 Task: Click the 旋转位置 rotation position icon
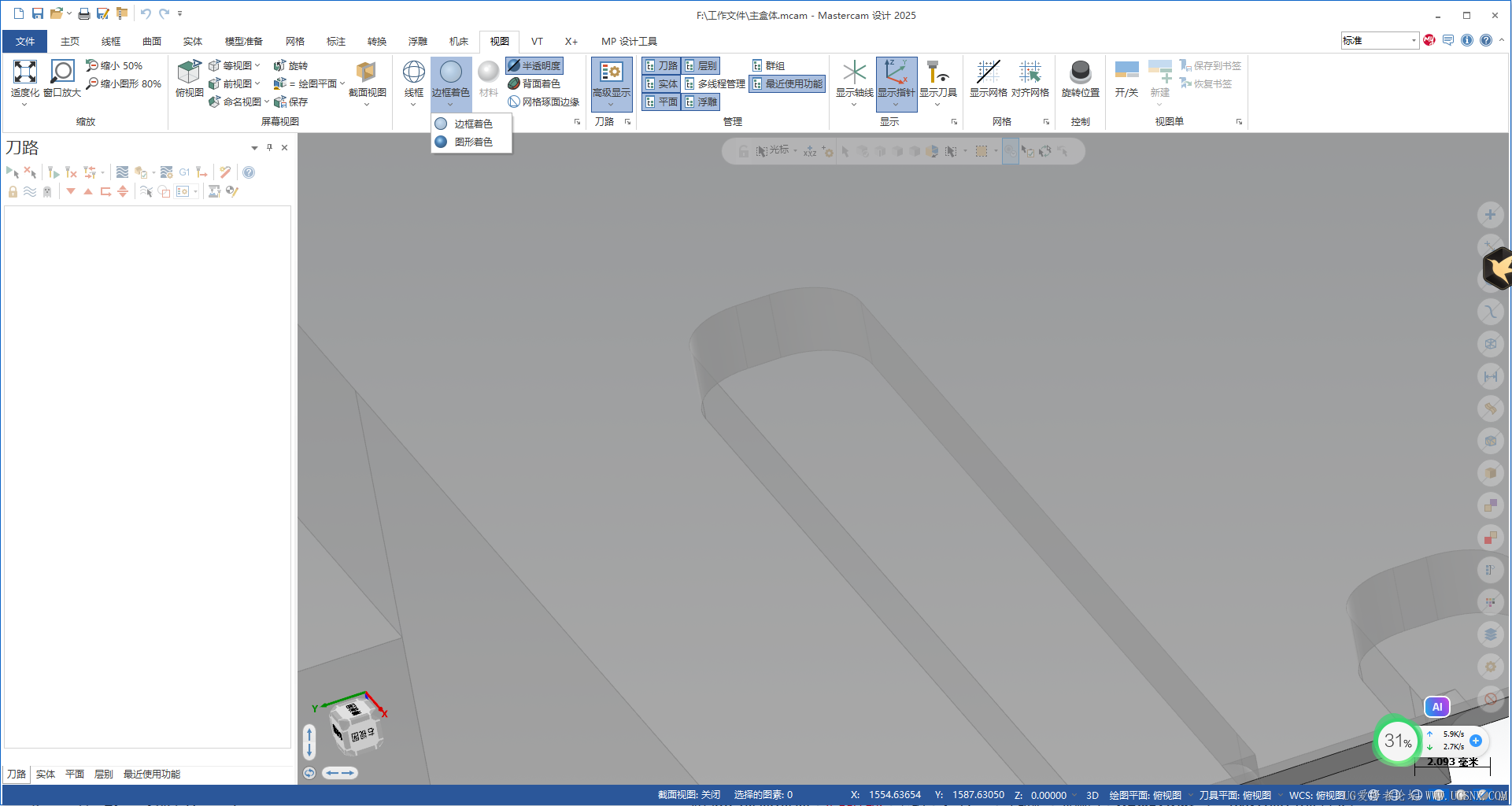click(x=1080, y=72)
